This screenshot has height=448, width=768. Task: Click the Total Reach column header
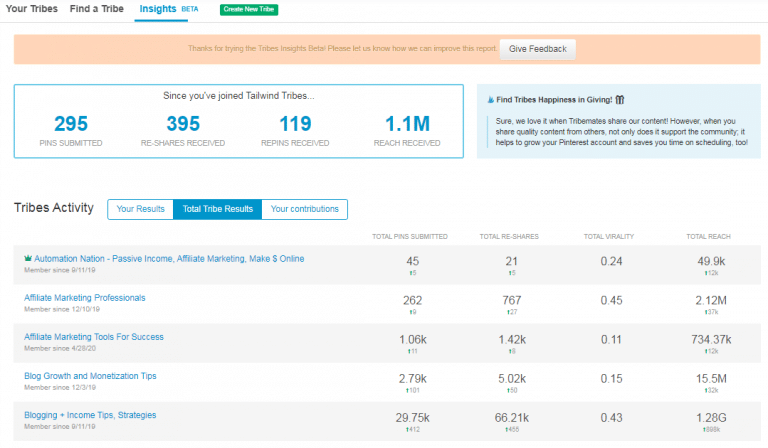[x=708, y=236]
